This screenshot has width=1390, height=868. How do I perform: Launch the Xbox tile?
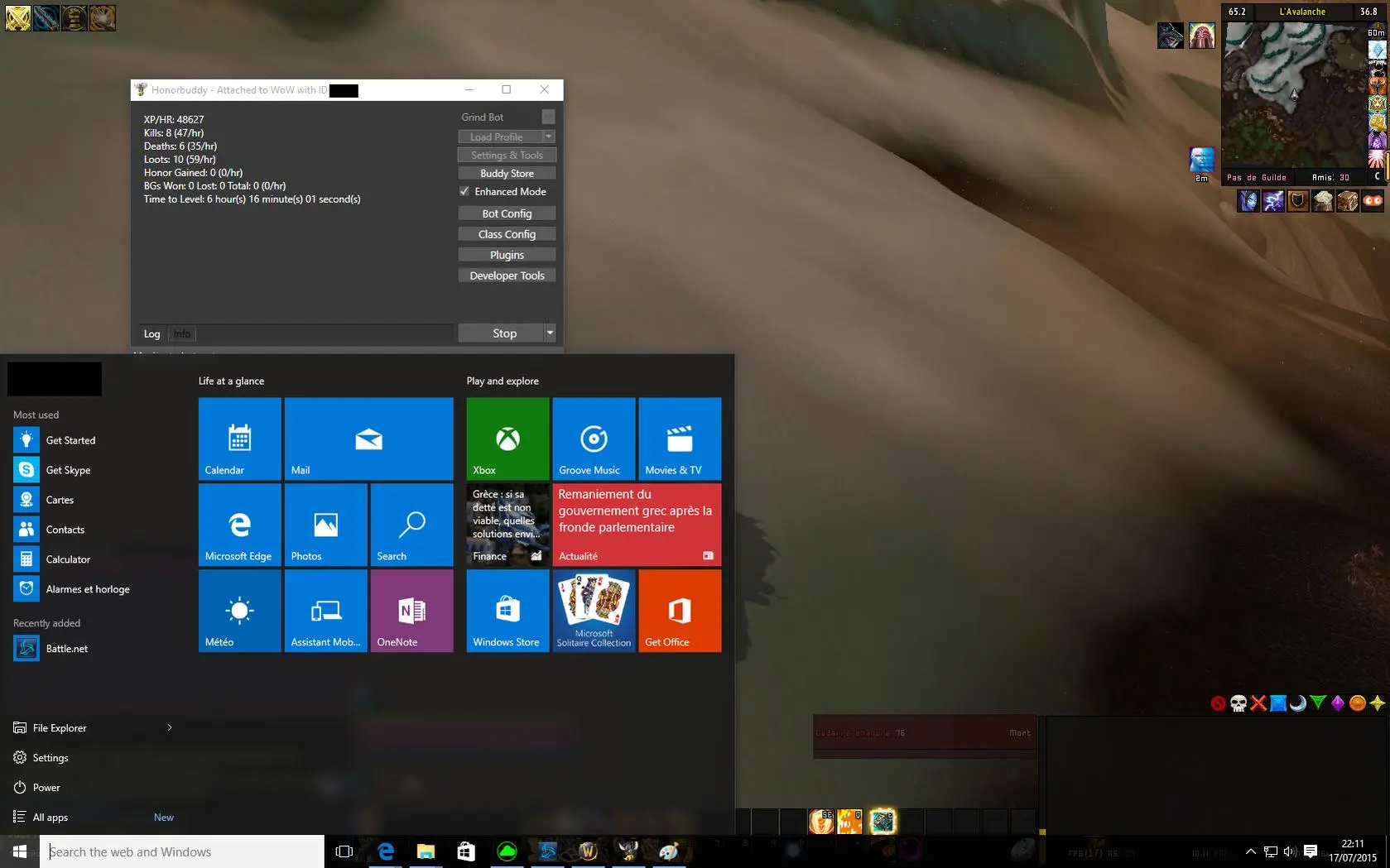[x=507, y=439]
